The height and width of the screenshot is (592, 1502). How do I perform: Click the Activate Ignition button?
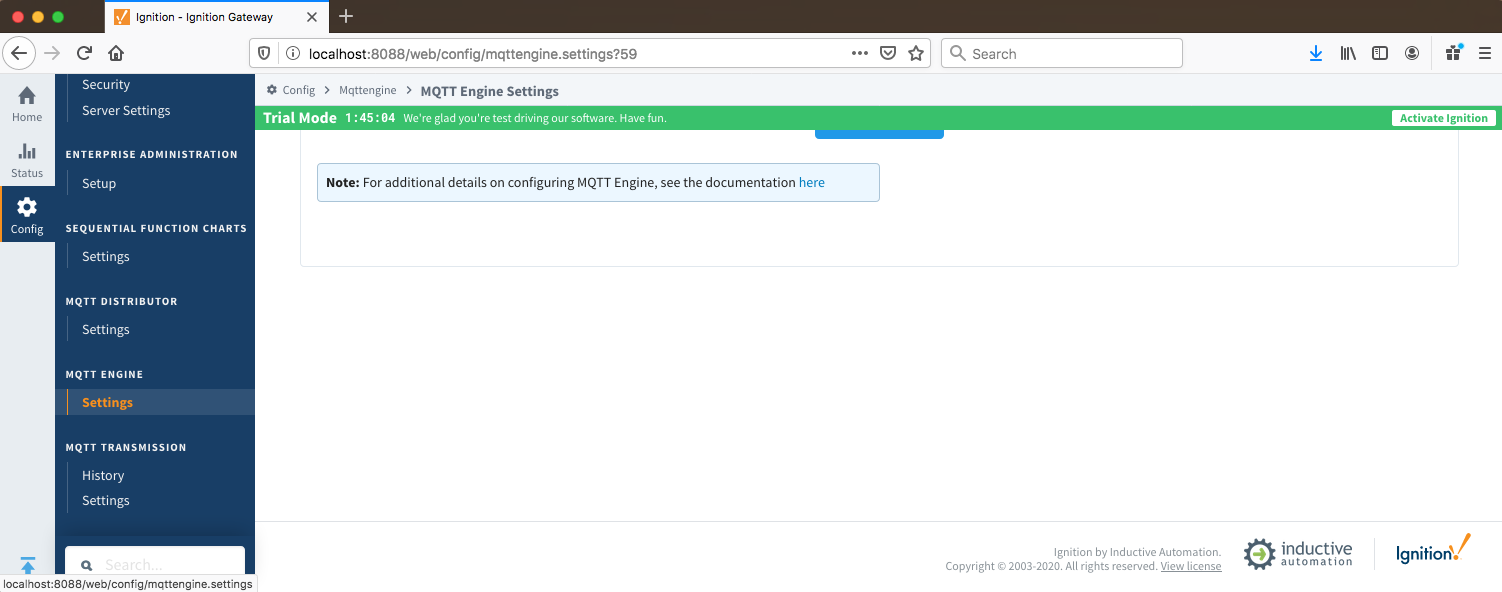coord(1443,118)
